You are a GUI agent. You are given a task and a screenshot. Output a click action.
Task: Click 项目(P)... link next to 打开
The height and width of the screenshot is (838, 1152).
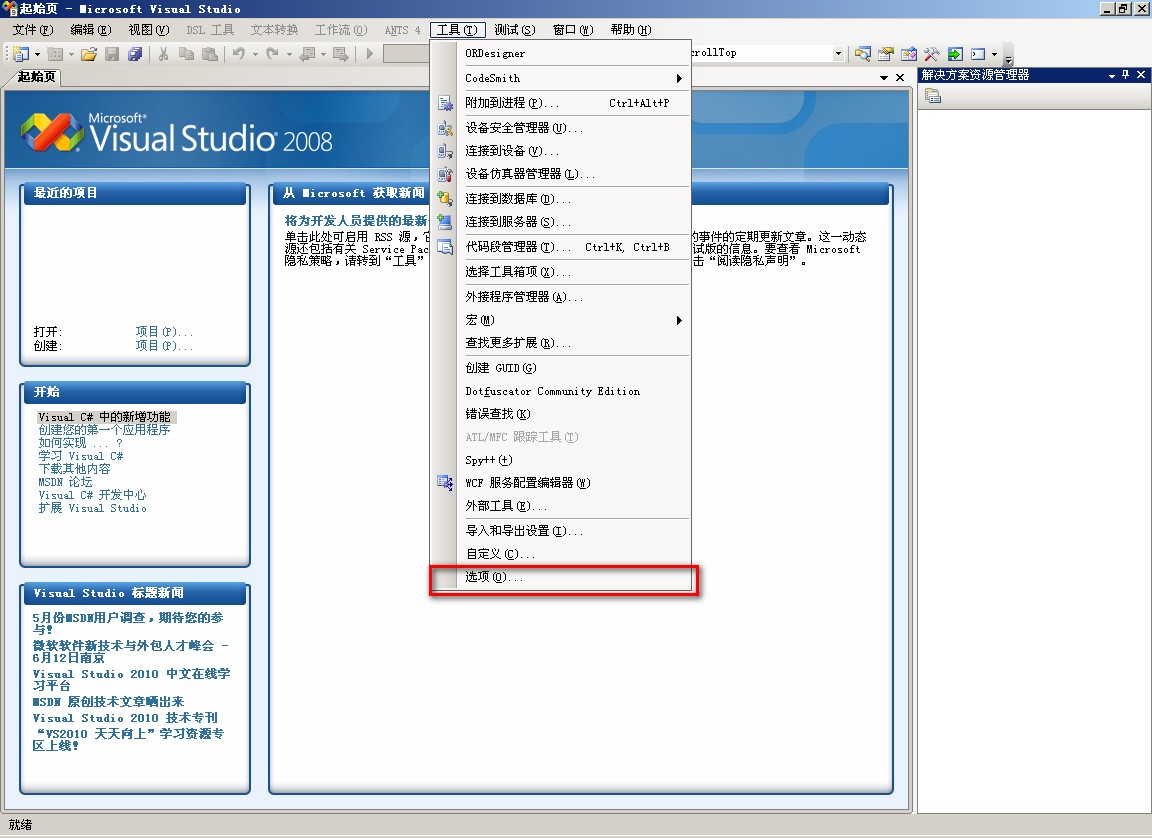pyautogui.click(x=164, y=332)
